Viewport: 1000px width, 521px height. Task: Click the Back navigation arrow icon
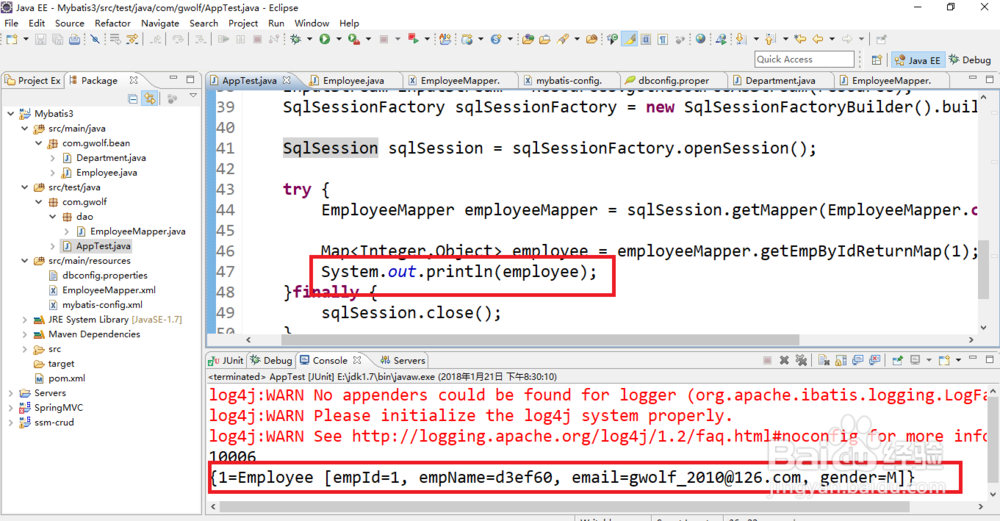click(x=818, y=40)
